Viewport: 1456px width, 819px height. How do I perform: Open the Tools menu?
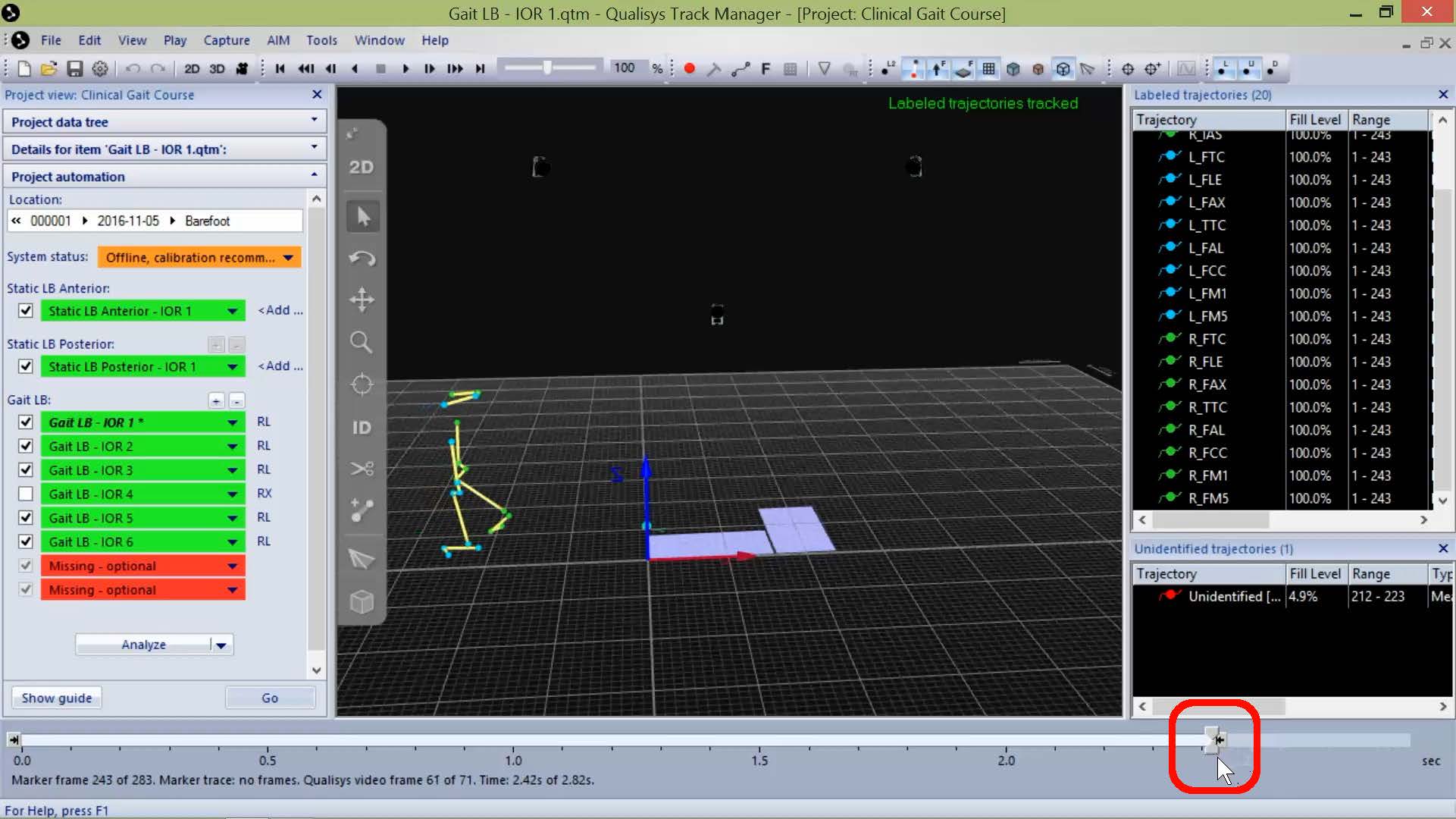[x=321, y=40]
